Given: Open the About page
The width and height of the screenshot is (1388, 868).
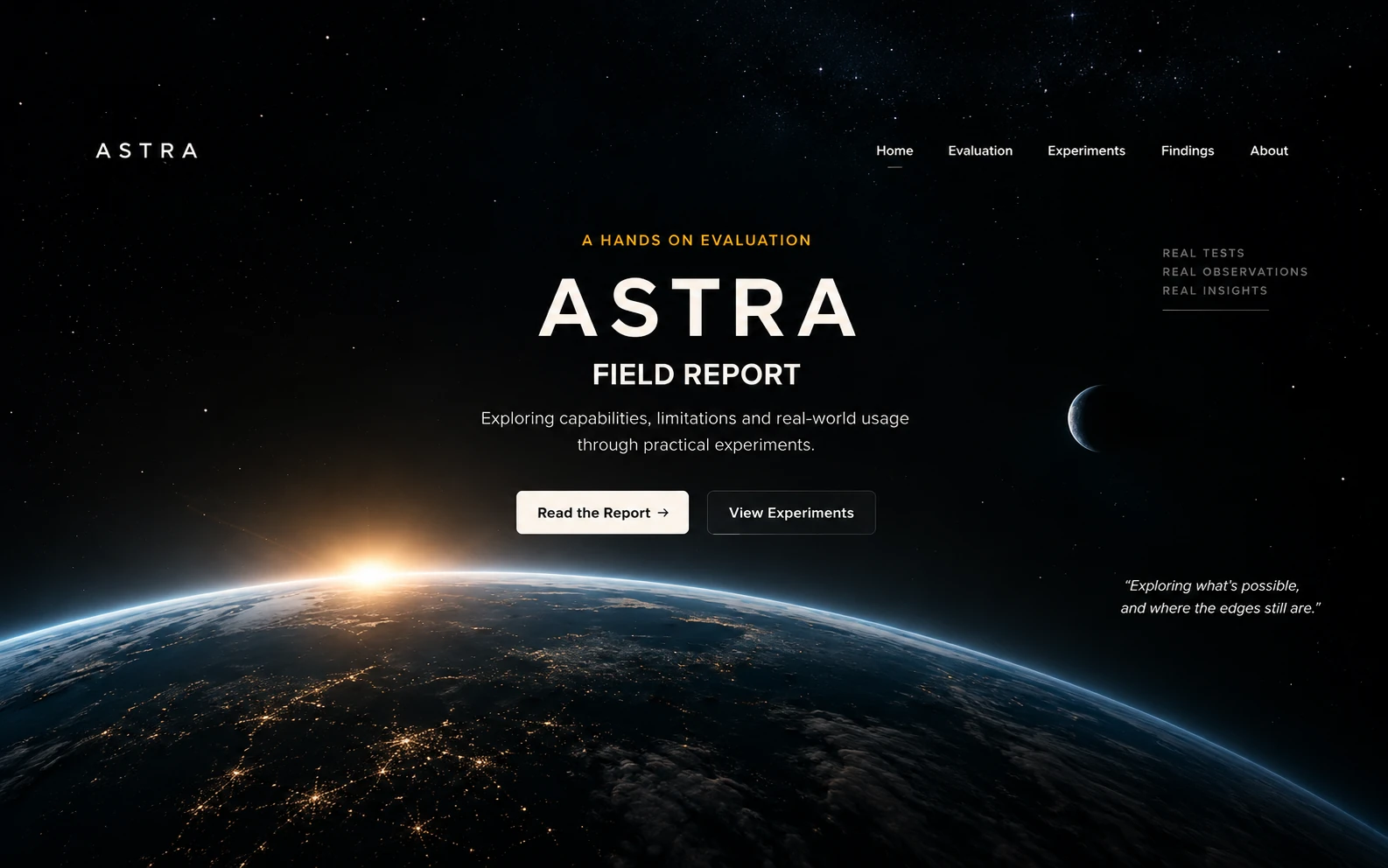Looking at the screenshot, I should [1269, 150].
